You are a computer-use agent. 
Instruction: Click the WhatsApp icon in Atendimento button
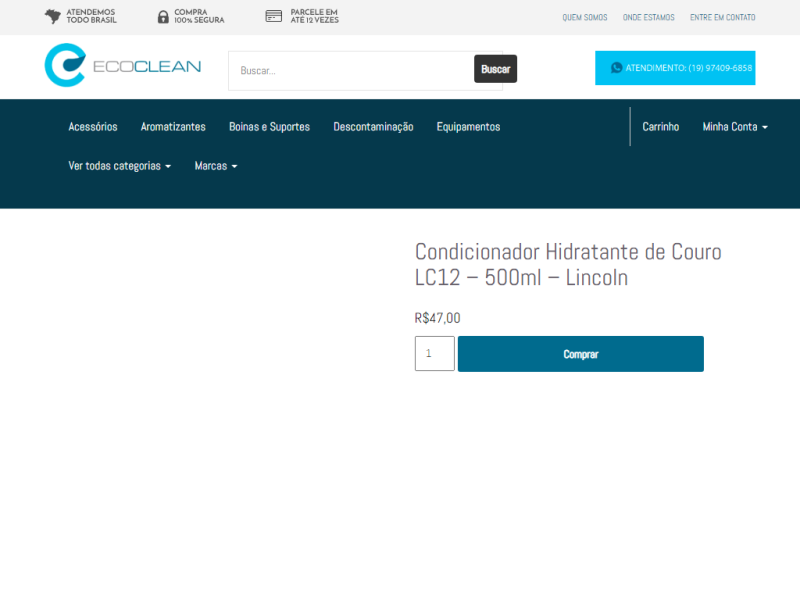[x=616, y=68]
